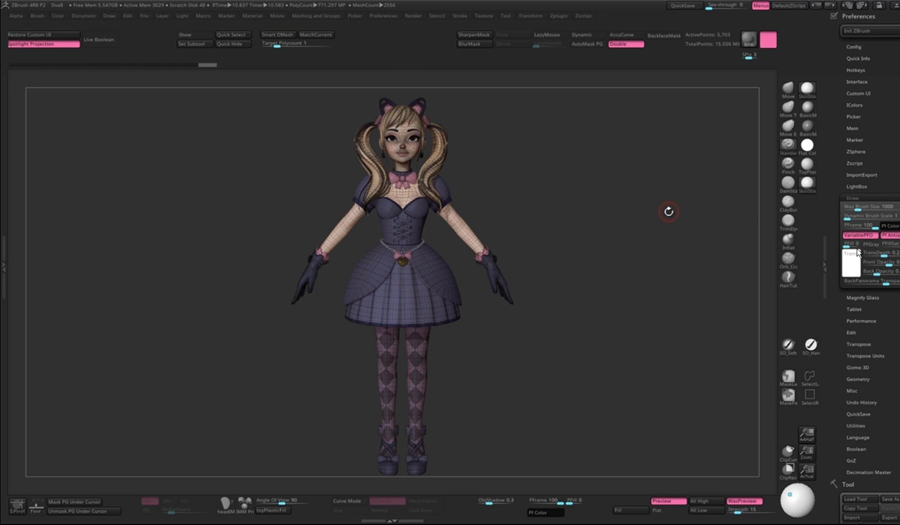Select the Move brush icon
The height and width of the screenshot is (525, 900).
788,88
